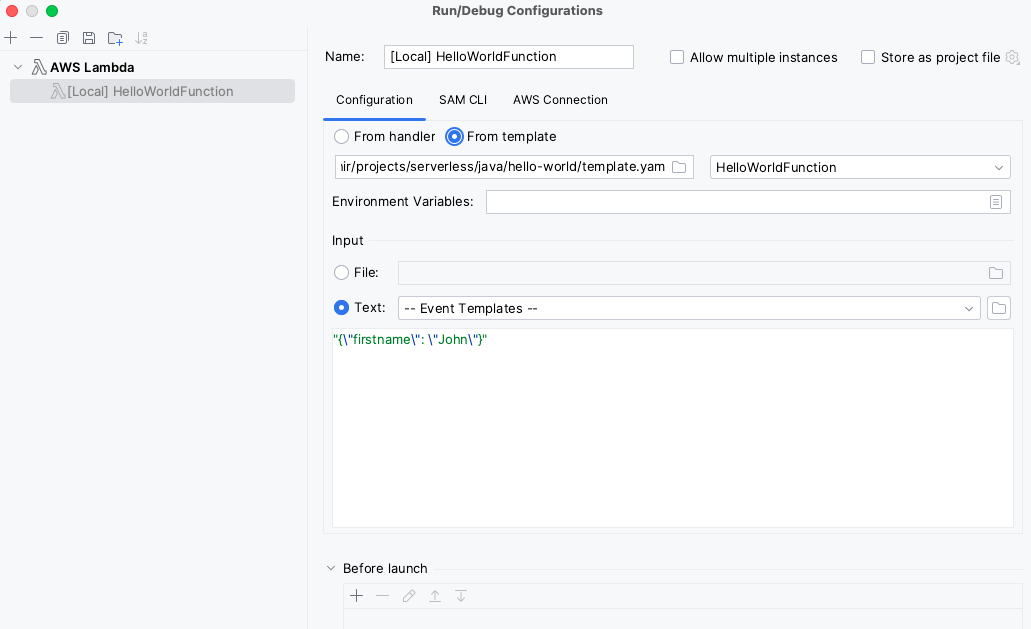Viewport: 1031px width, 629px height.
Task: Collapse the AWS Lambda tree node
Action: click(x=18, y=67)
